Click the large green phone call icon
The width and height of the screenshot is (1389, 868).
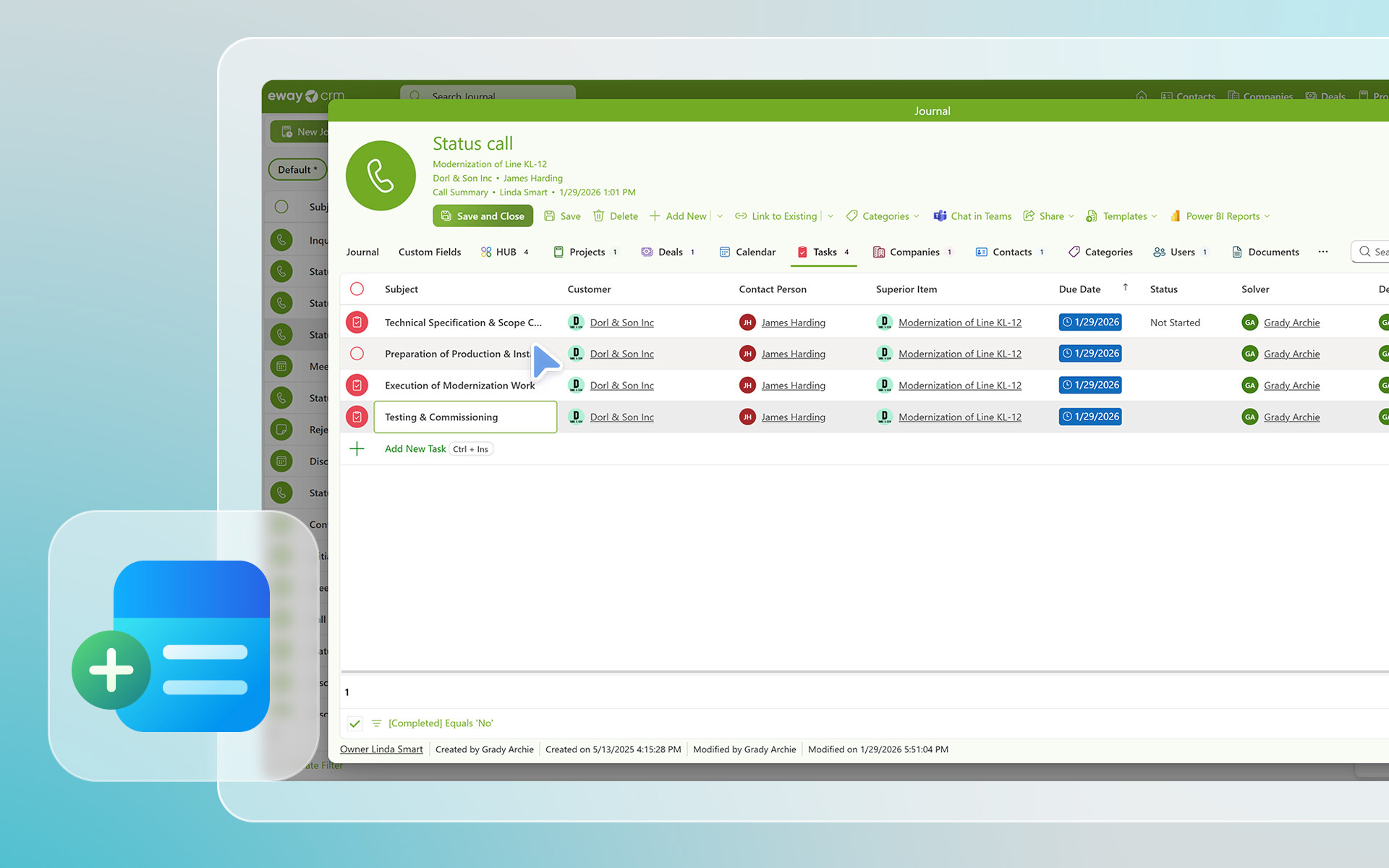[x=381, y=176]
